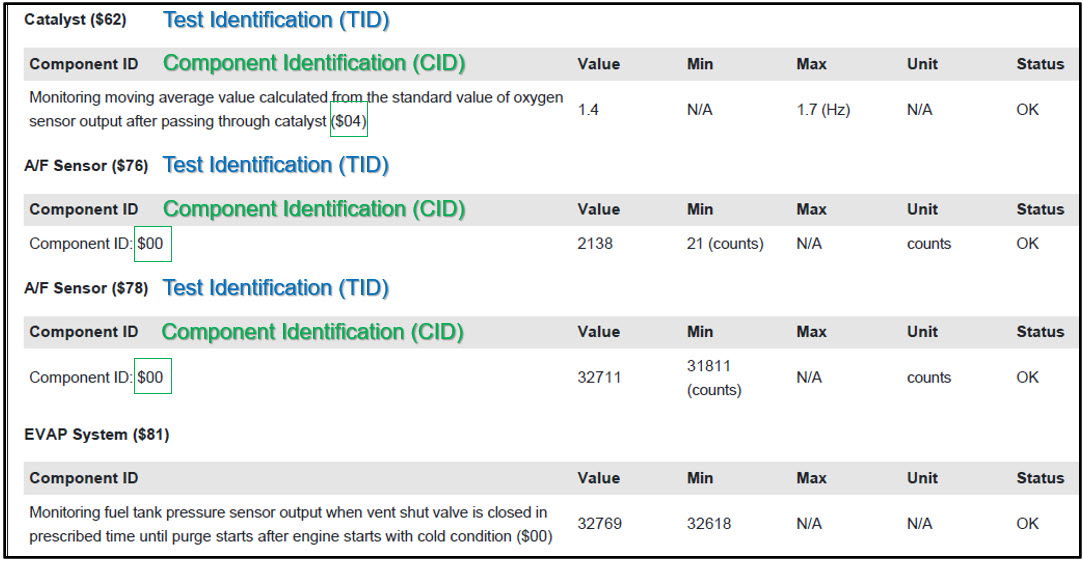The height and width of the screenshot is (563, 1084).
Task: Click the 31811 (counts) Min value
Action: coord(714,378)
